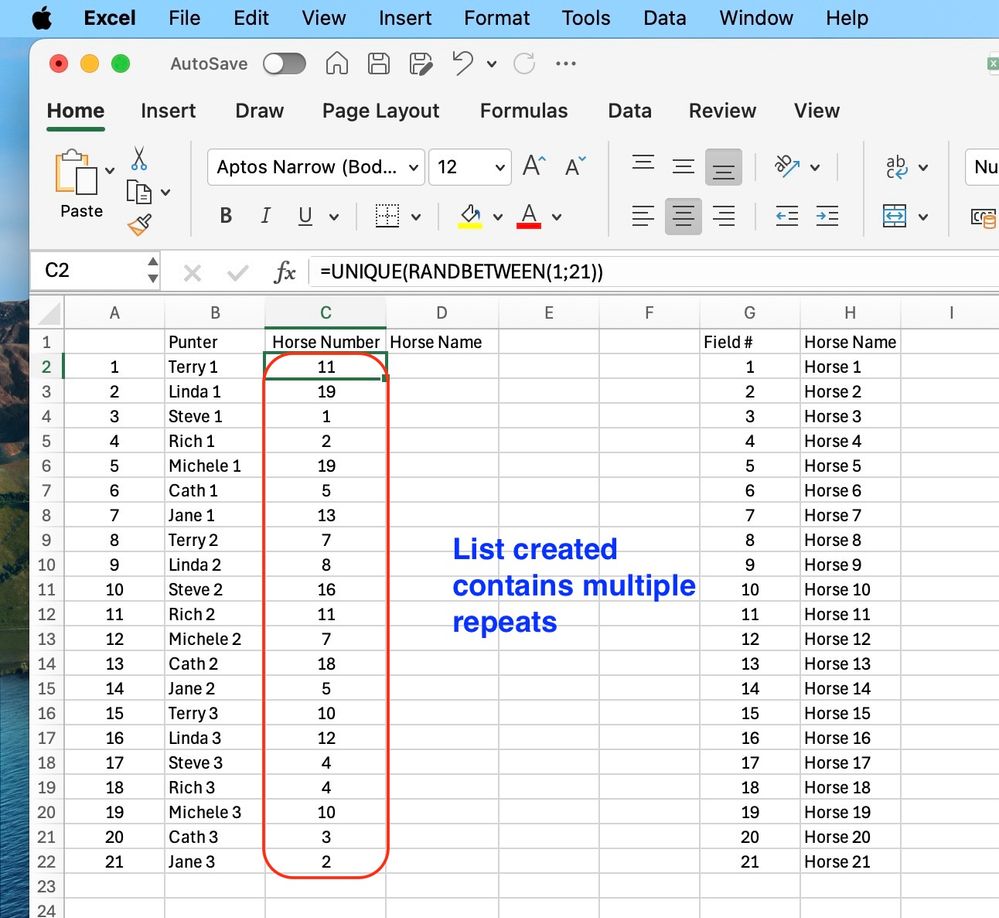This screenshot has width=999, height=918.
Task: Expand the Borders options arrow
Action: [416, 217]
